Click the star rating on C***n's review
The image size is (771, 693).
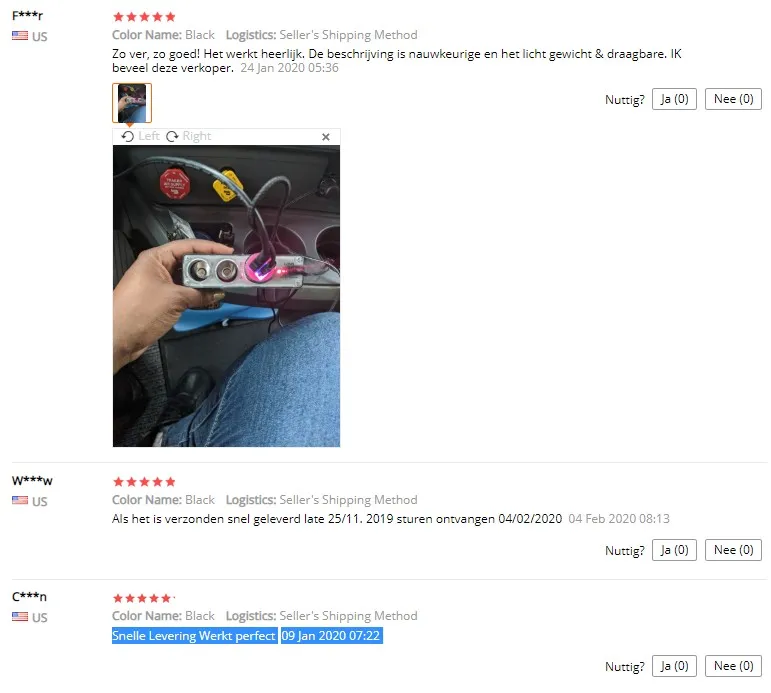pos(143,599)
